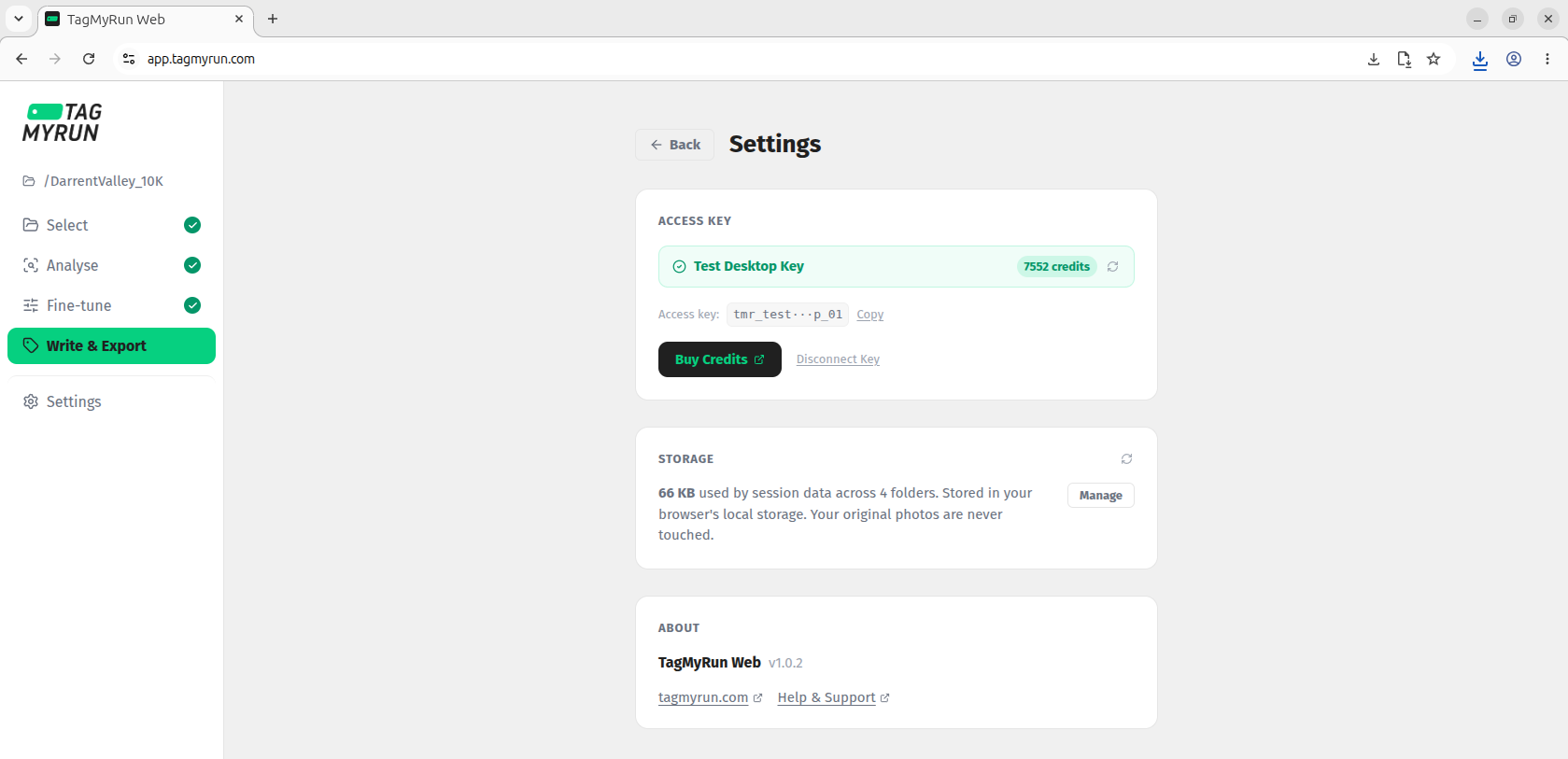The height and width of the screenshot is (759, 1568).
Task: Click the masked access key value
Action: point(787,315)
